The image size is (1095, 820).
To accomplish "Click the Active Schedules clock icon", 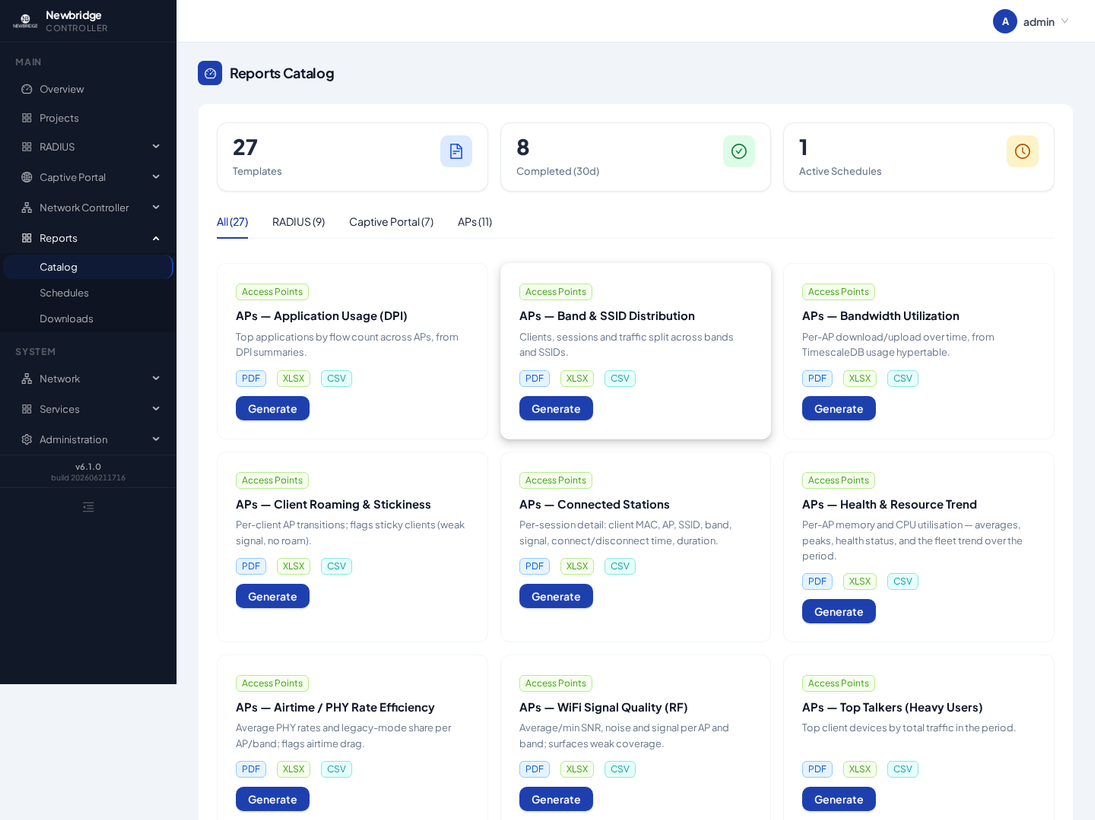I will (1022, 152).
